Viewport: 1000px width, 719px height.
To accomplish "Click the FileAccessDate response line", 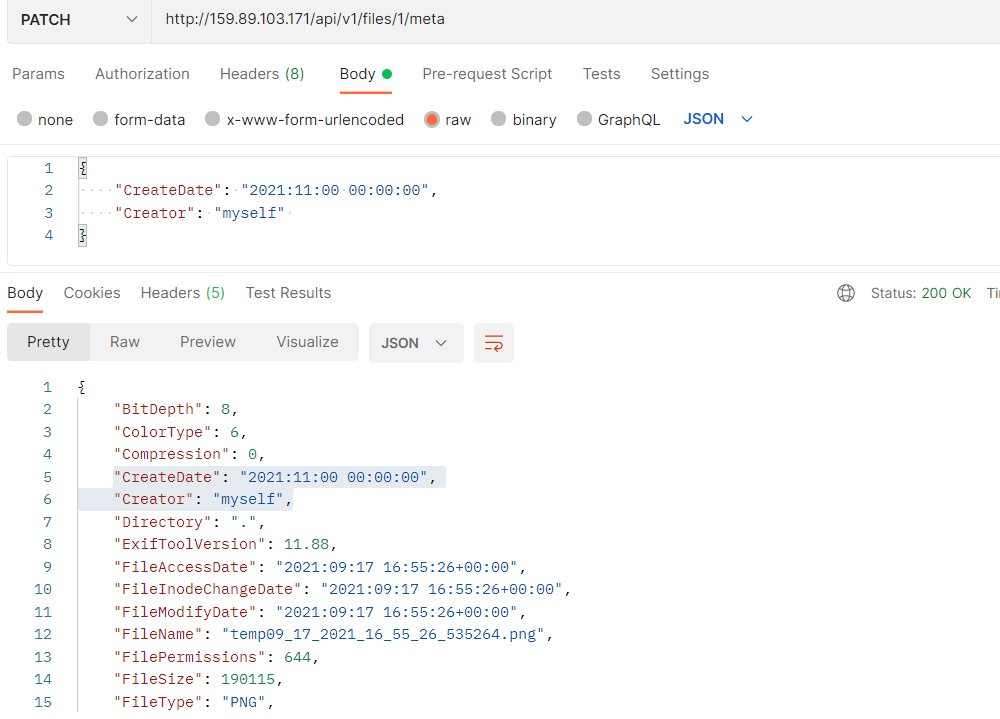I will [320, 567].
